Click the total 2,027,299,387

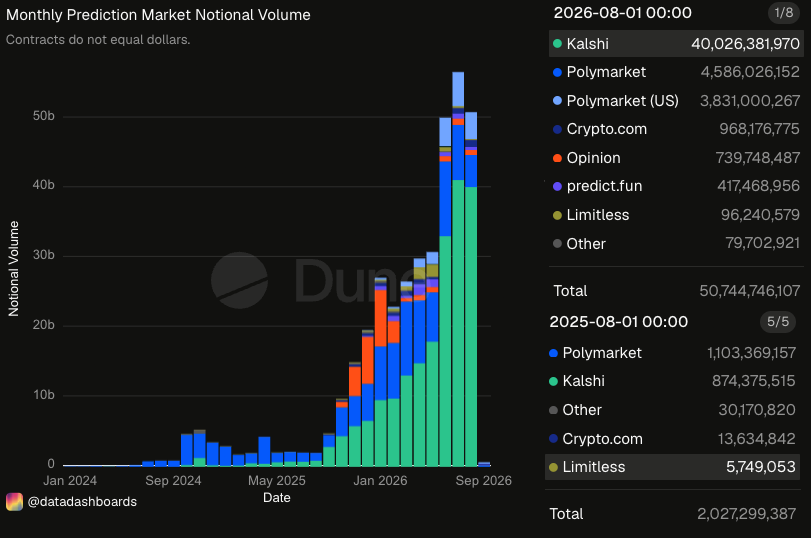(746, 514)
